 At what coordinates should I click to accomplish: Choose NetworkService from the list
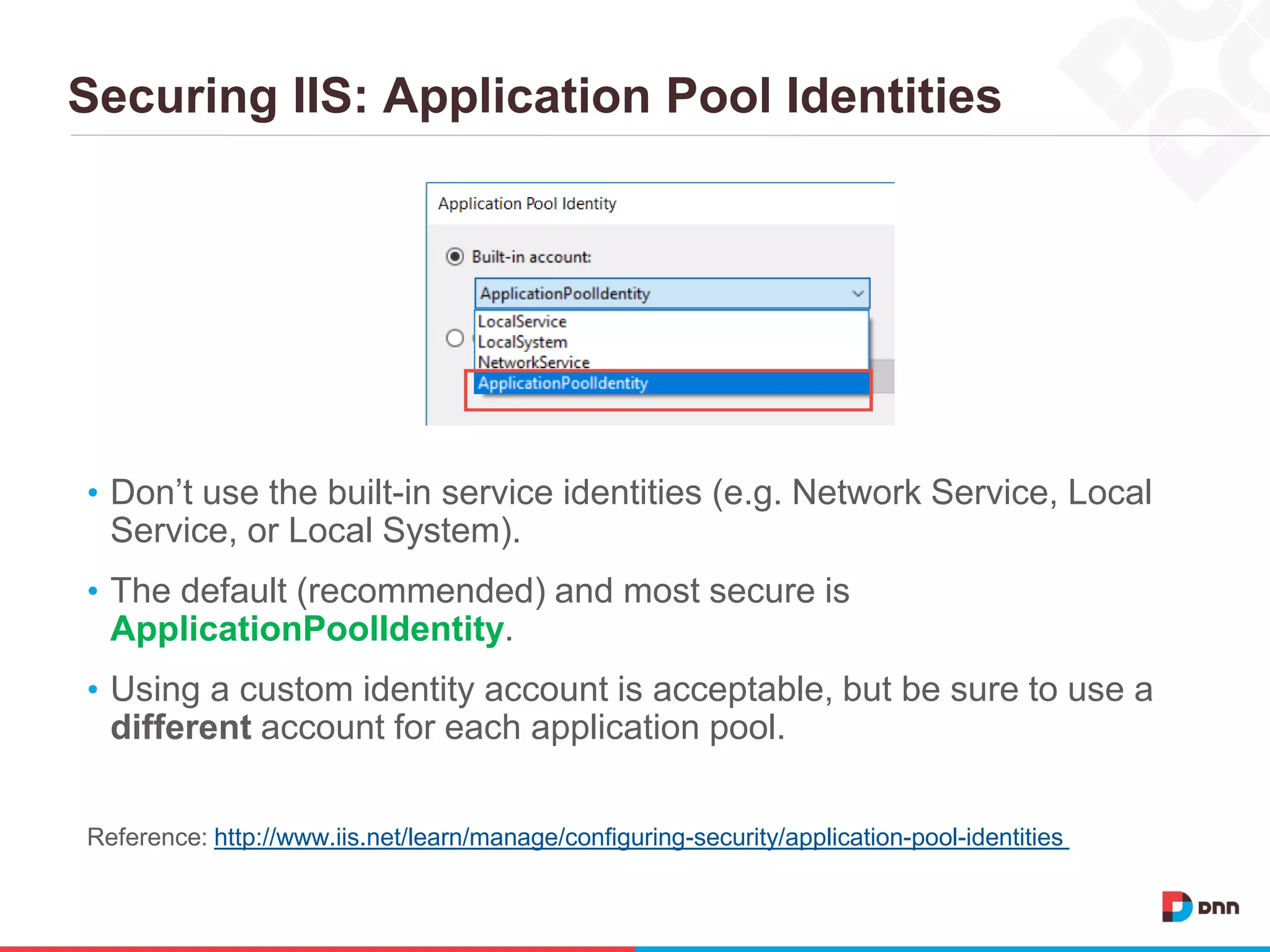coord(672,362)
